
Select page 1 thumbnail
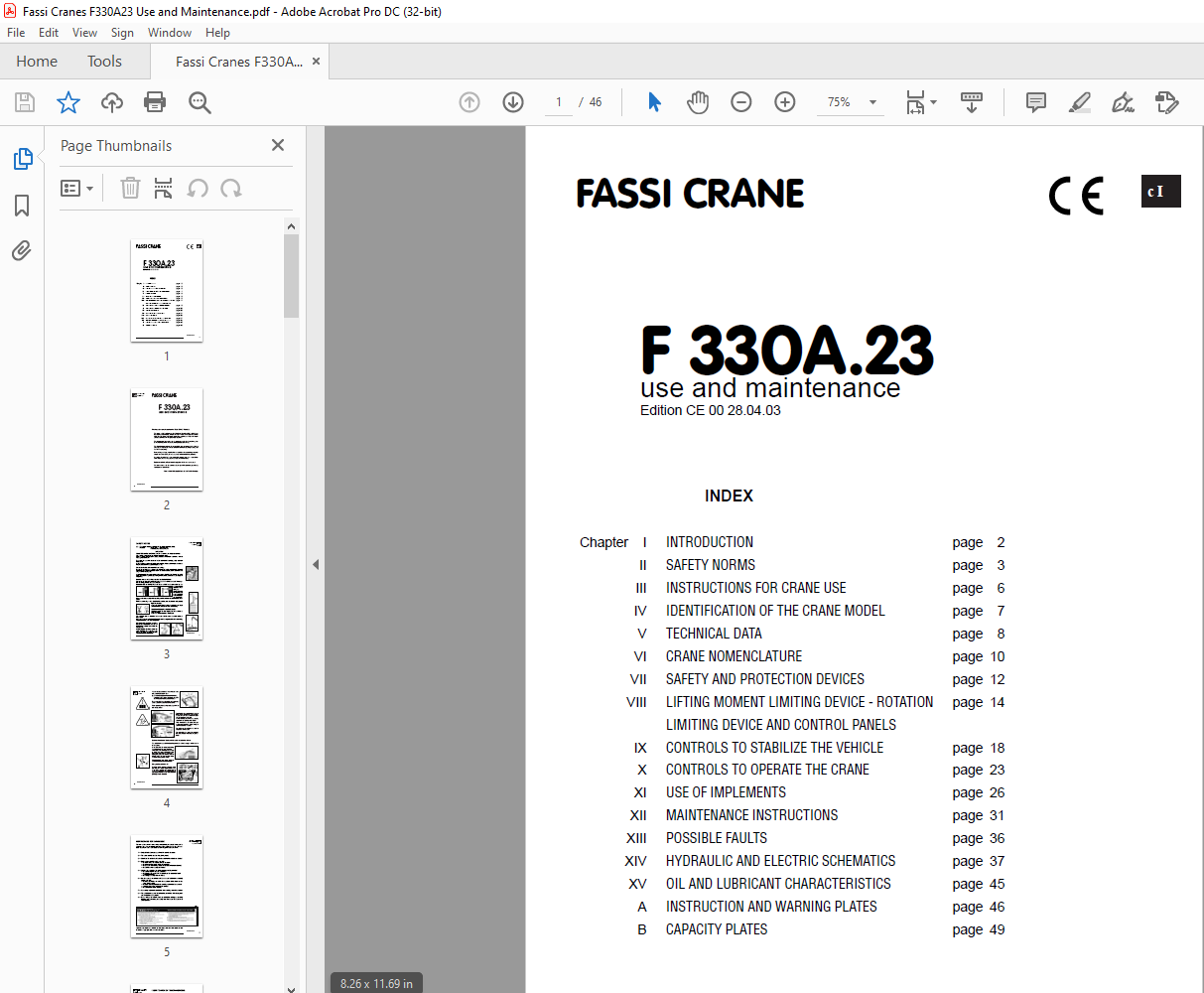point(167,291)
